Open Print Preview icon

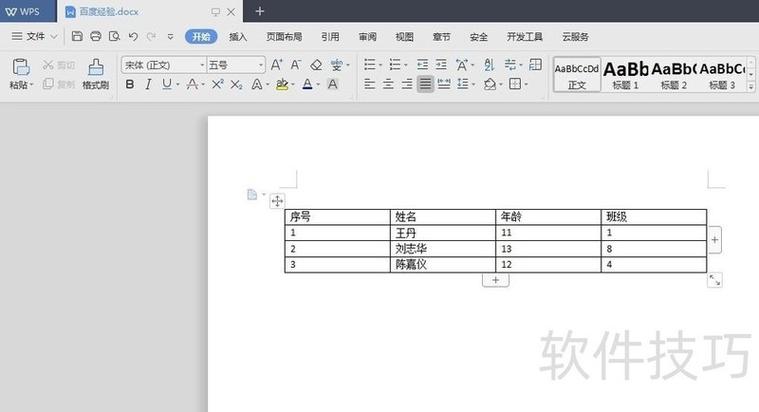coord(114,36)
